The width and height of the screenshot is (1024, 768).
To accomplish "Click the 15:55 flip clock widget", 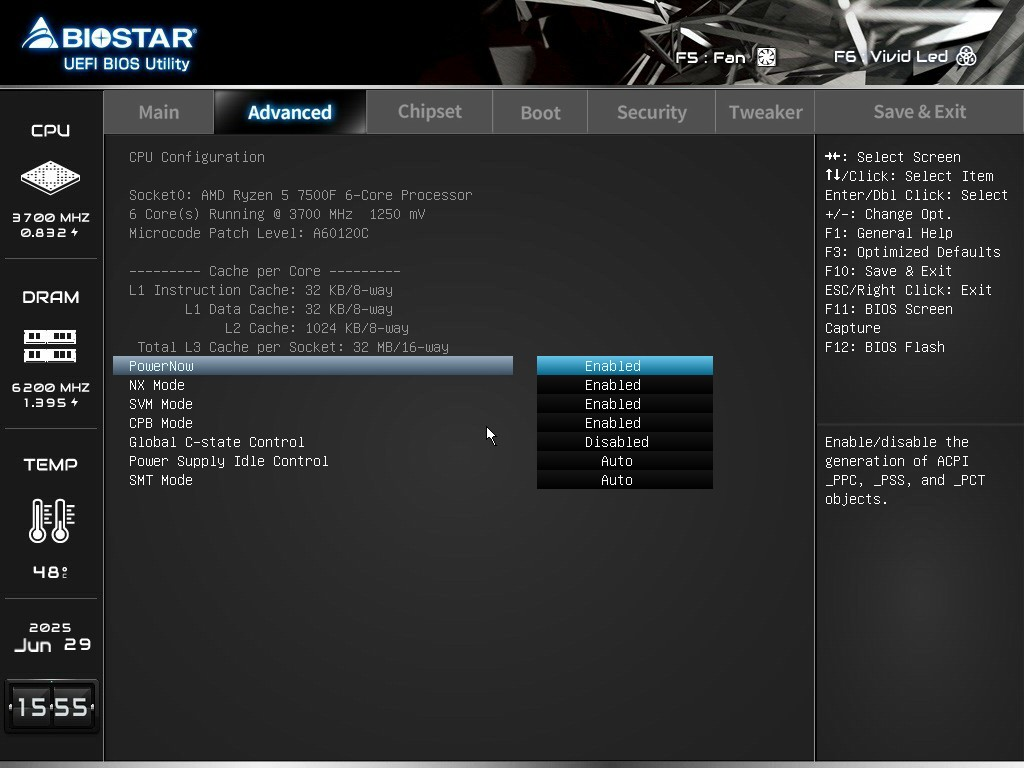I will point(52,706).
